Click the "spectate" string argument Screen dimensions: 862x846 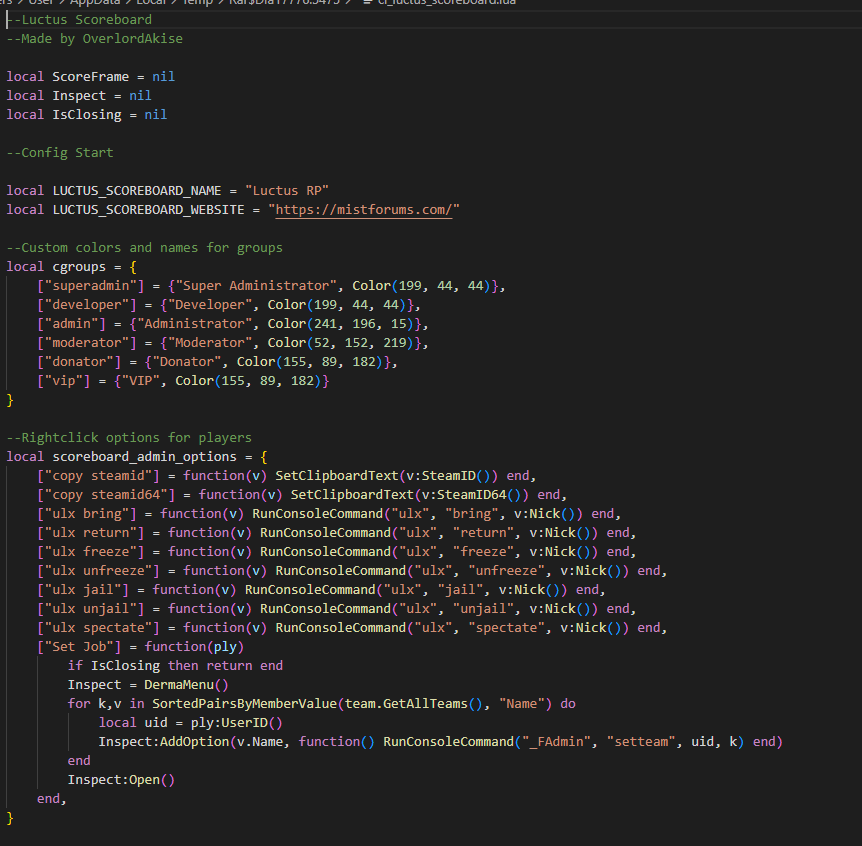(x=506, y=628)
